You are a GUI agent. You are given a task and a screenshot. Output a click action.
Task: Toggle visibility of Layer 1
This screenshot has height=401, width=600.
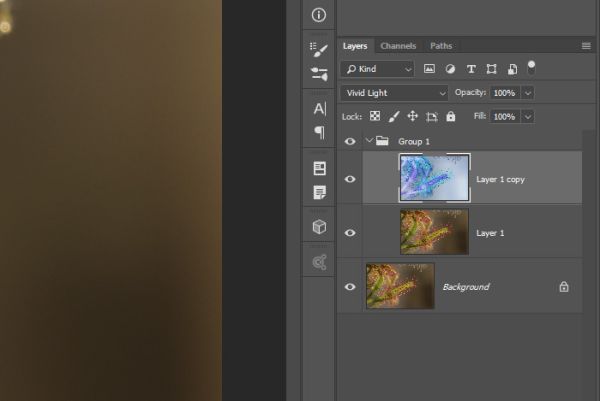pyautogui.click(x=350, y=233)
